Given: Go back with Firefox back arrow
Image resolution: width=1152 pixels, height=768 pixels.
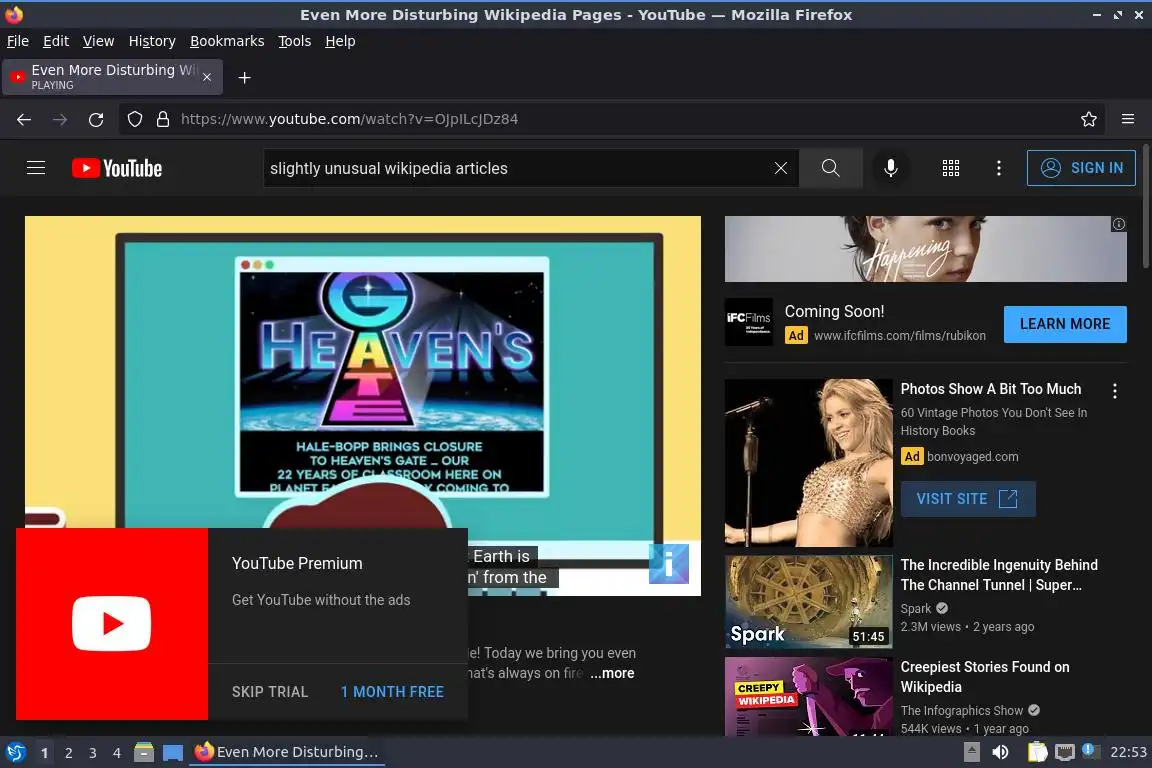Looking at the screenshot, I should 24,119.
